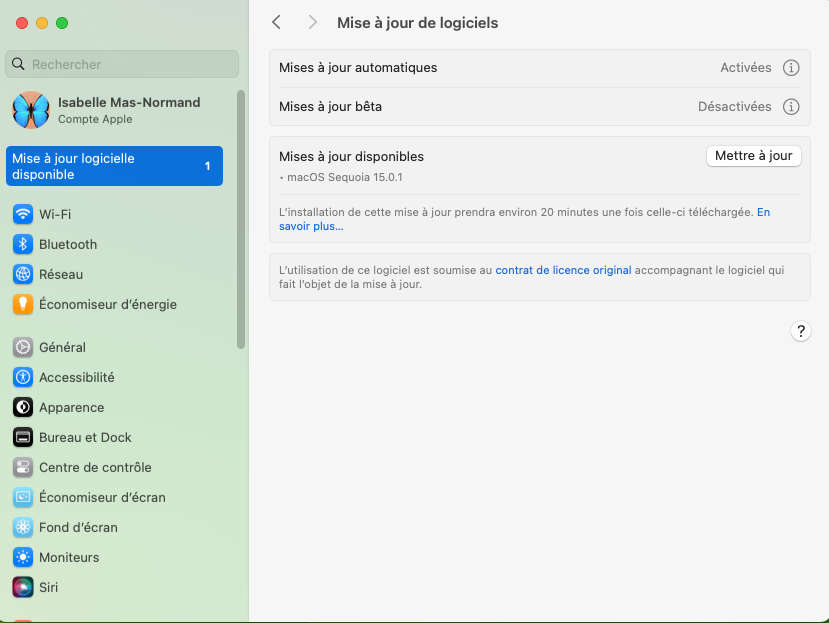The image size is (829, 623).
Task: Minimize window with the yellow button
Action: (42, 23)
